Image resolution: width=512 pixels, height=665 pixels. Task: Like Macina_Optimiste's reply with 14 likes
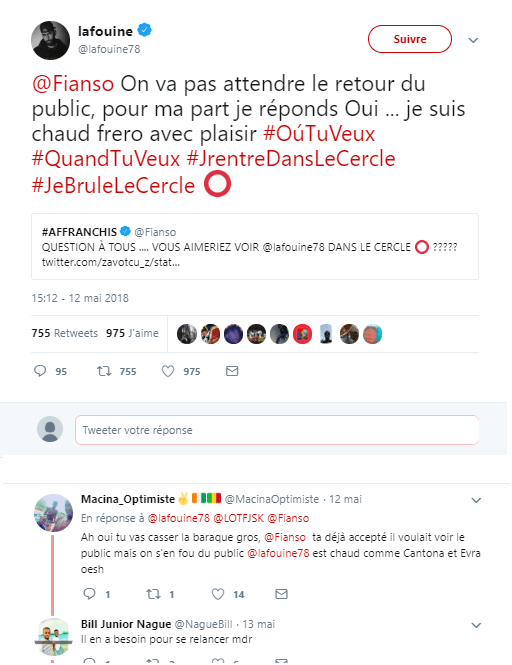tap(218, 594)
